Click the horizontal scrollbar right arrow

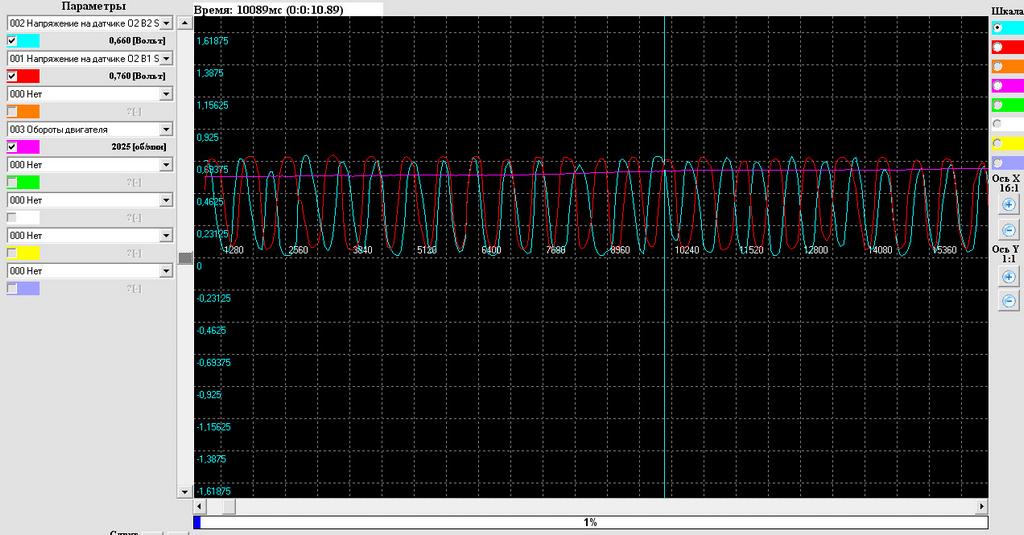[x=981, y=506]
